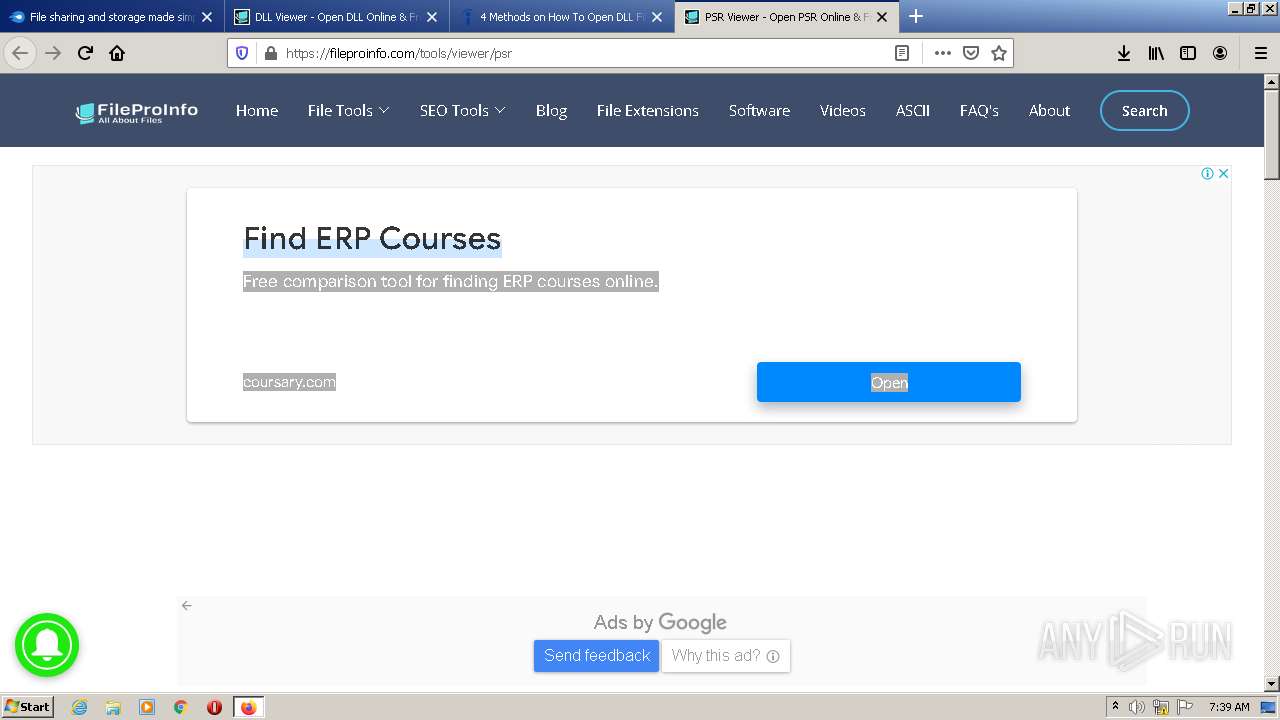The height and width of the screenshot is (720, 1280).
Task: Open Library history and bookmarks
Action: pos(1156,53)
